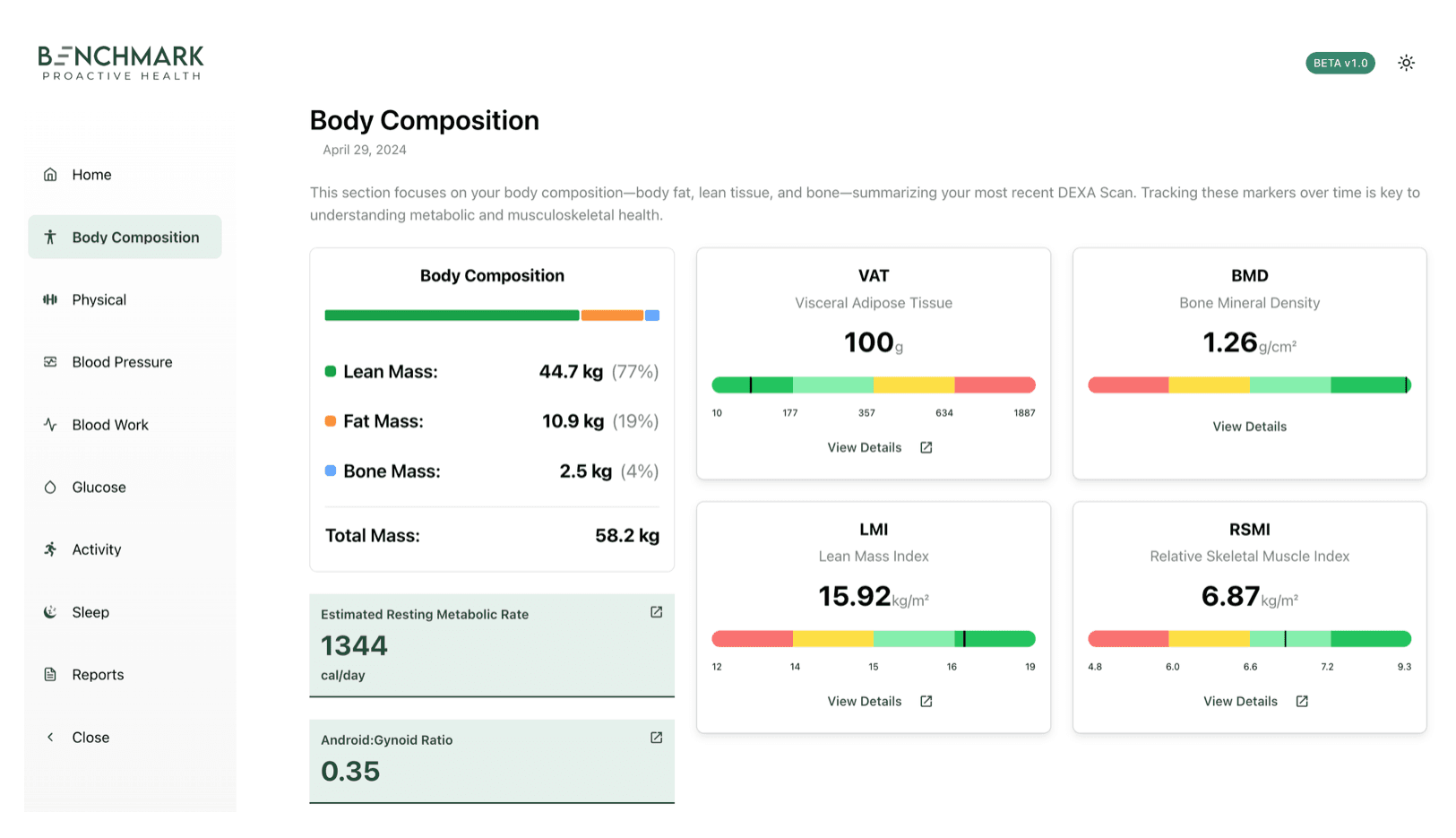Image resolution: width=1456 pixels, height=838 pixels.
Task: Click View Details on the RSMI card
Action: coord(1240,701)
